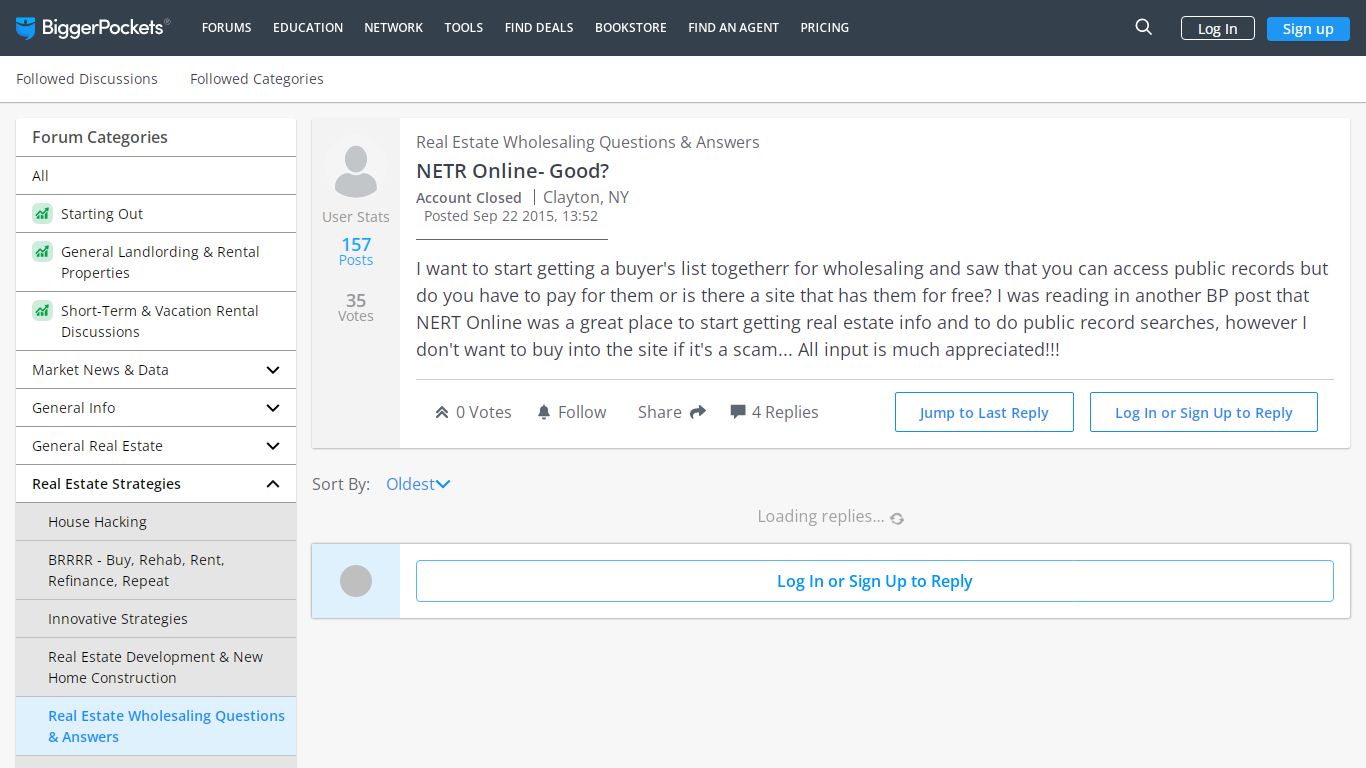Open Real Estate Wholesaling Questions & Answers sidebar item

[x=156, y=726]
